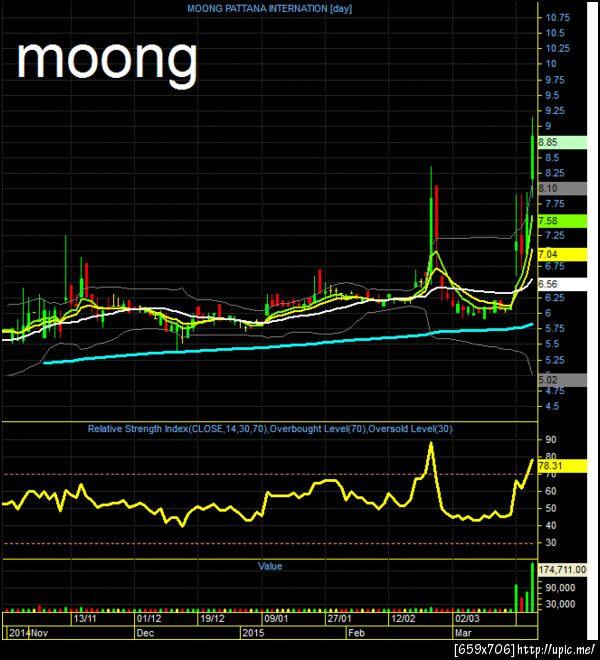This screenshot has width=600, height=660.
Task: Click the 4.5 price axis tick
Action: point(552,407)
